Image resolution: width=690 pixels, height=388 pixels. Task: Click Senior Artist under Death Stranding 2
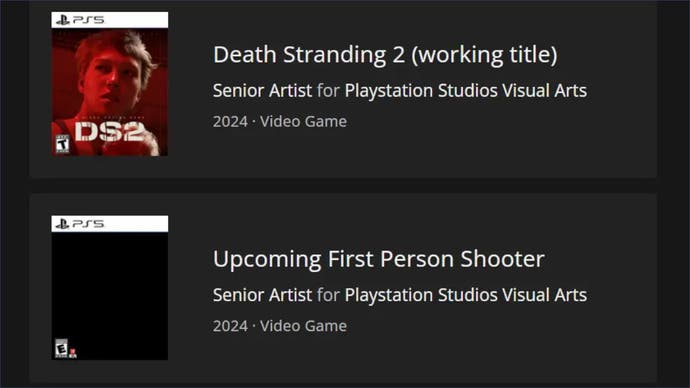tap(262, 91)
